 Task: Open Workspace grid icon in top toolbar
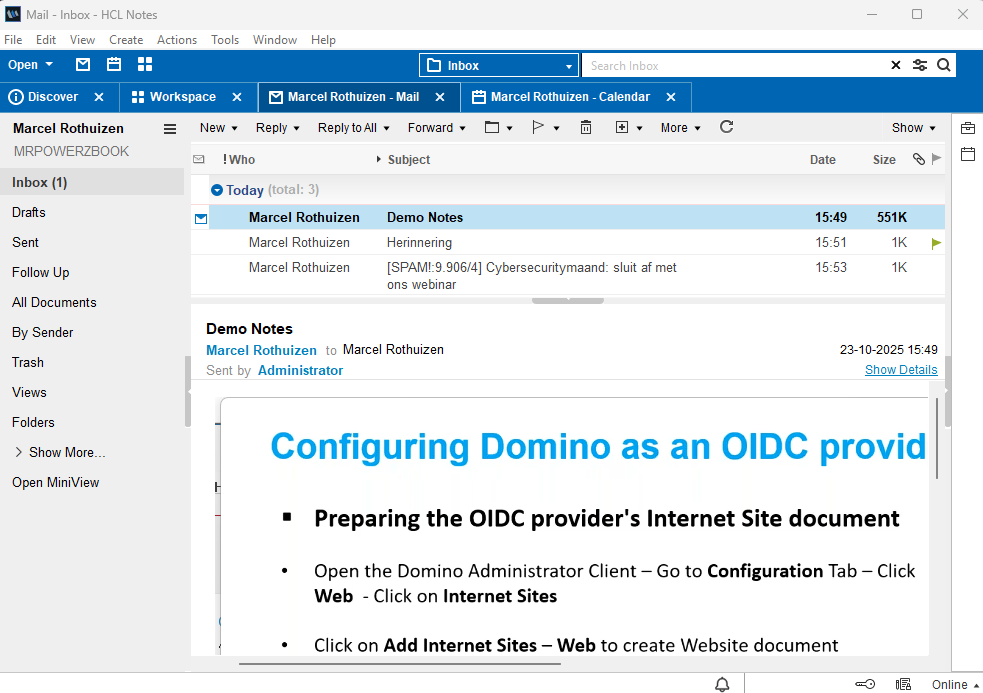coord(145,65)
